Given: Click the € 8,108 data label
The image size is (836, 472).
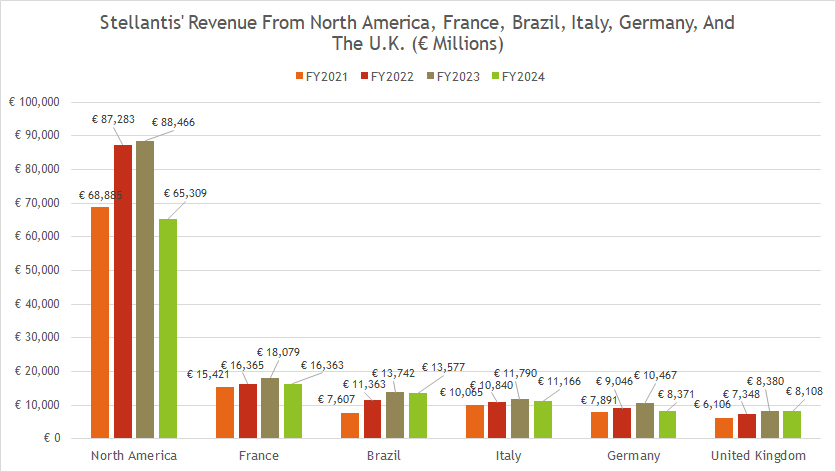Looking at the screenshot, I should (x=805, y=392).
